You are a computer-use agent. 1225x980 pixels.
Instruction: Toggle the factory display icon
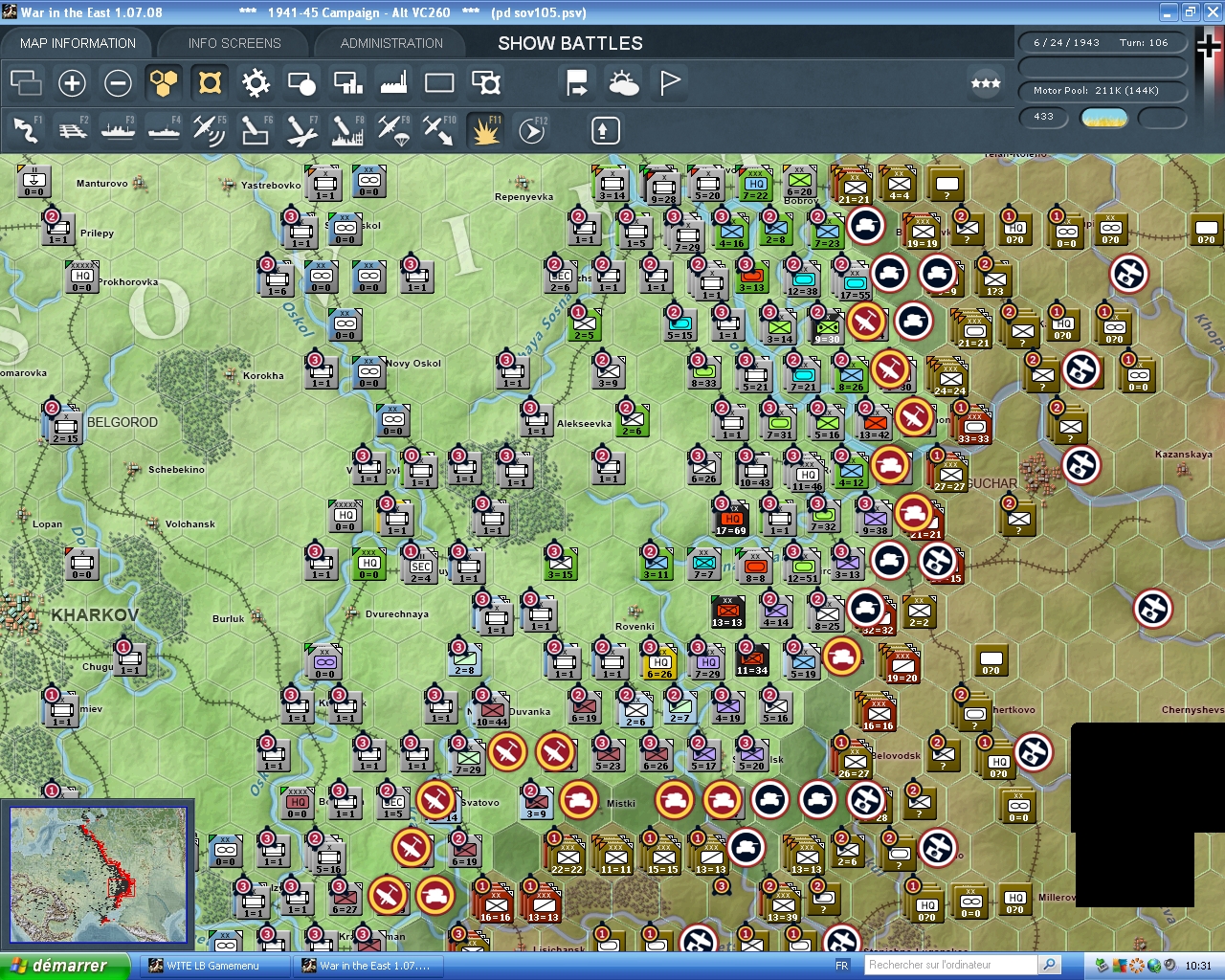[393, 83]
